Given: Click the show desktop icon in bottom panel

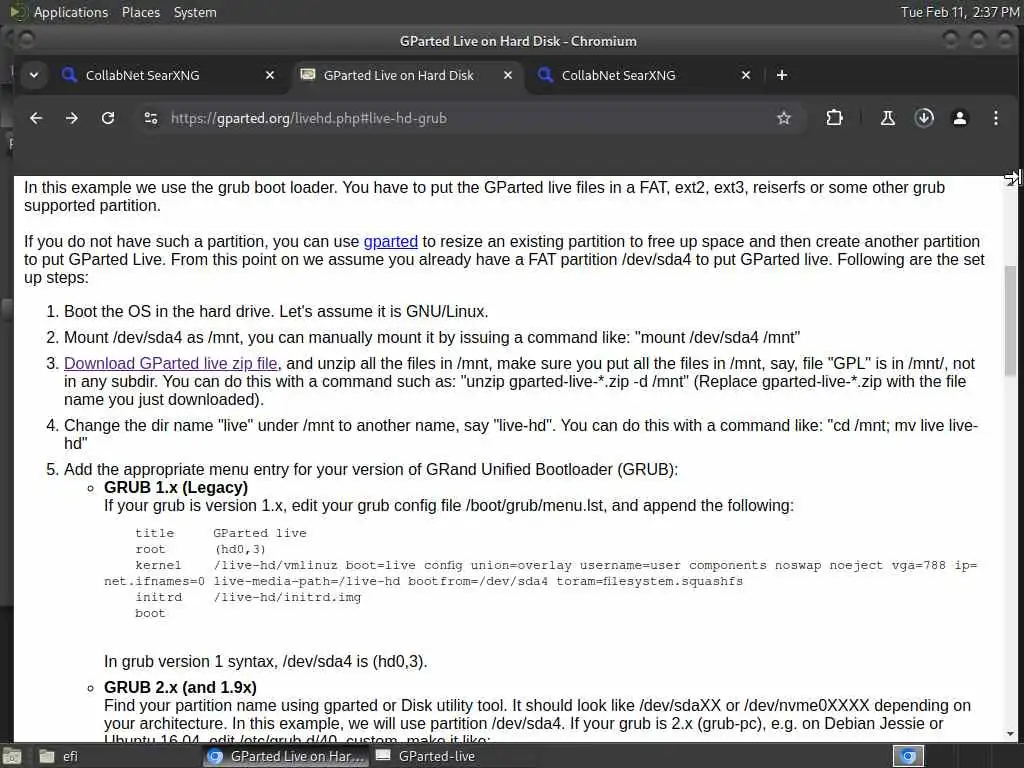Looking at the screenshot, I should 11,756.
